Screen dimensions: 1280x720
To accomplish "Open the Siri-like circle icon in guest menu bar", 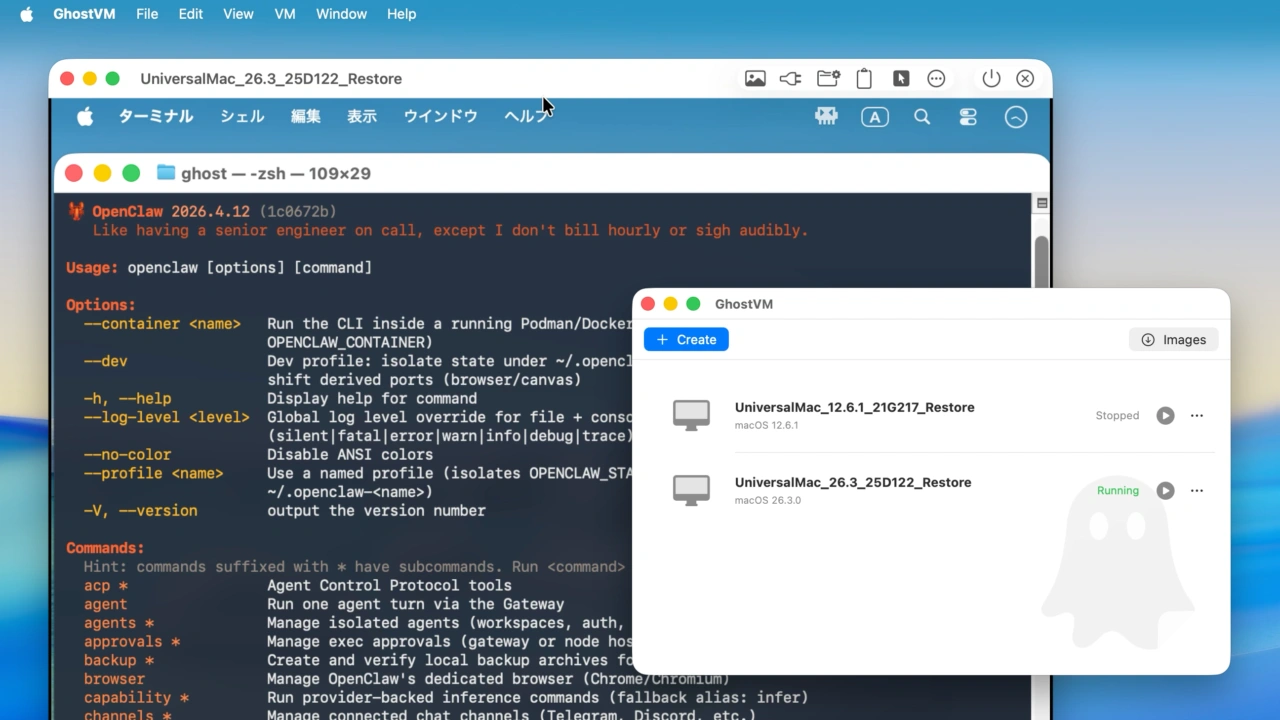I will click(x=1015, y=117).
